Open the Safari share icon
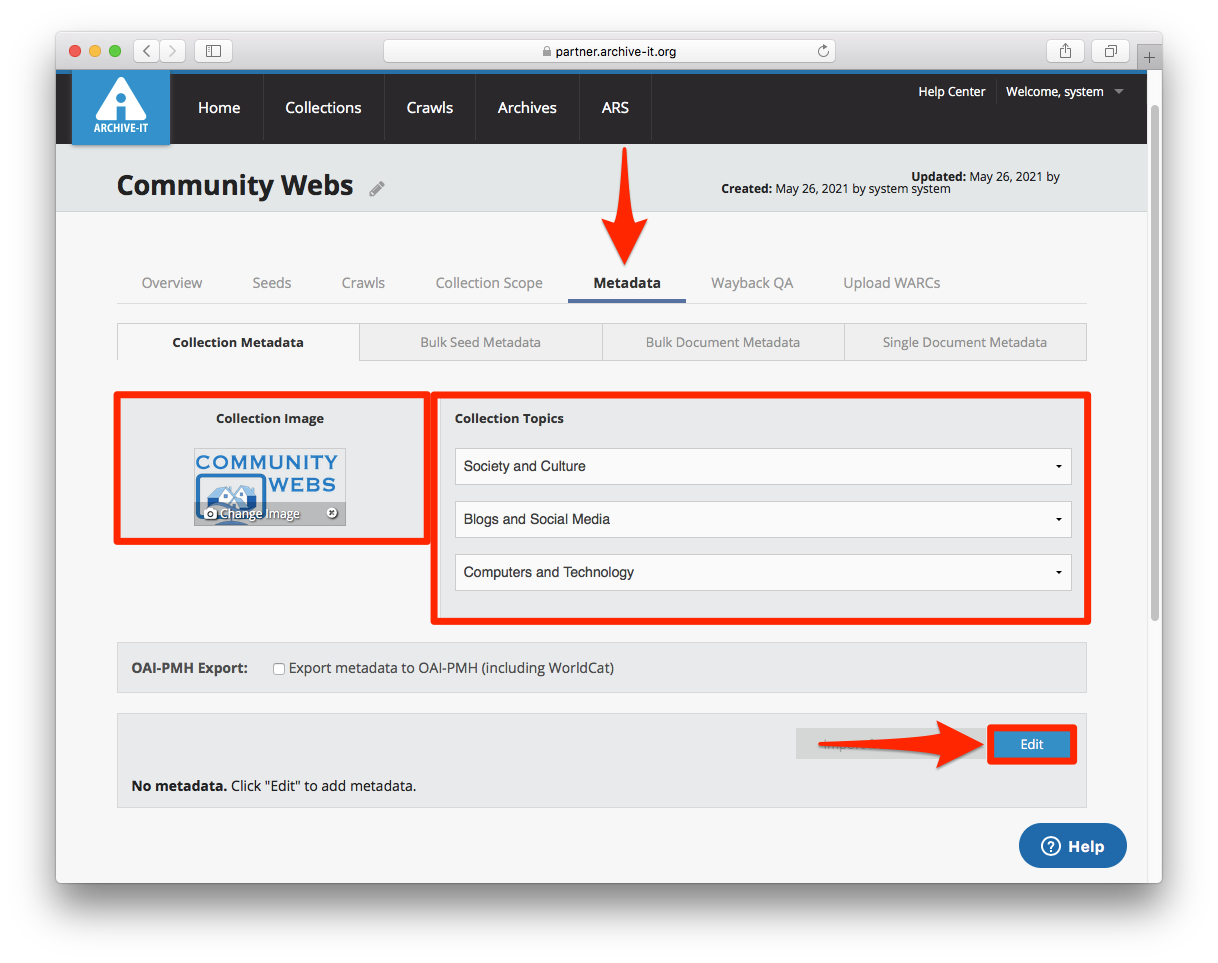This screenshot has height=963, width=1218. tap(1065, 51)
